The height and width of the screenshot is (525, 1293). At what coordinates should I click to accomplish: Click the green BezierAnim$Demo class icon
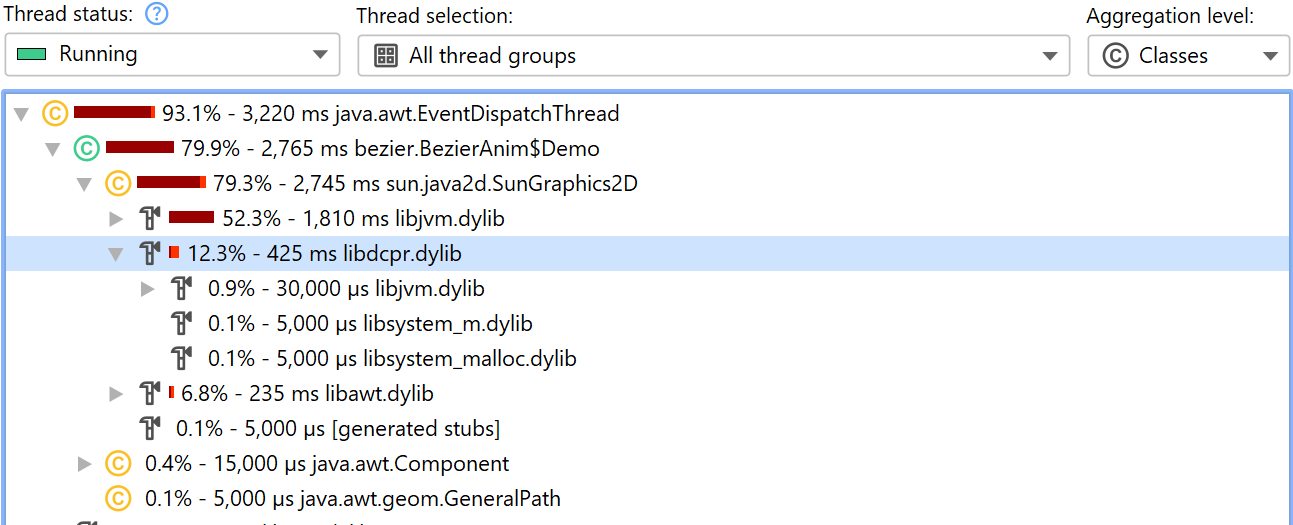pyautogui.click(x=86, y=149)
